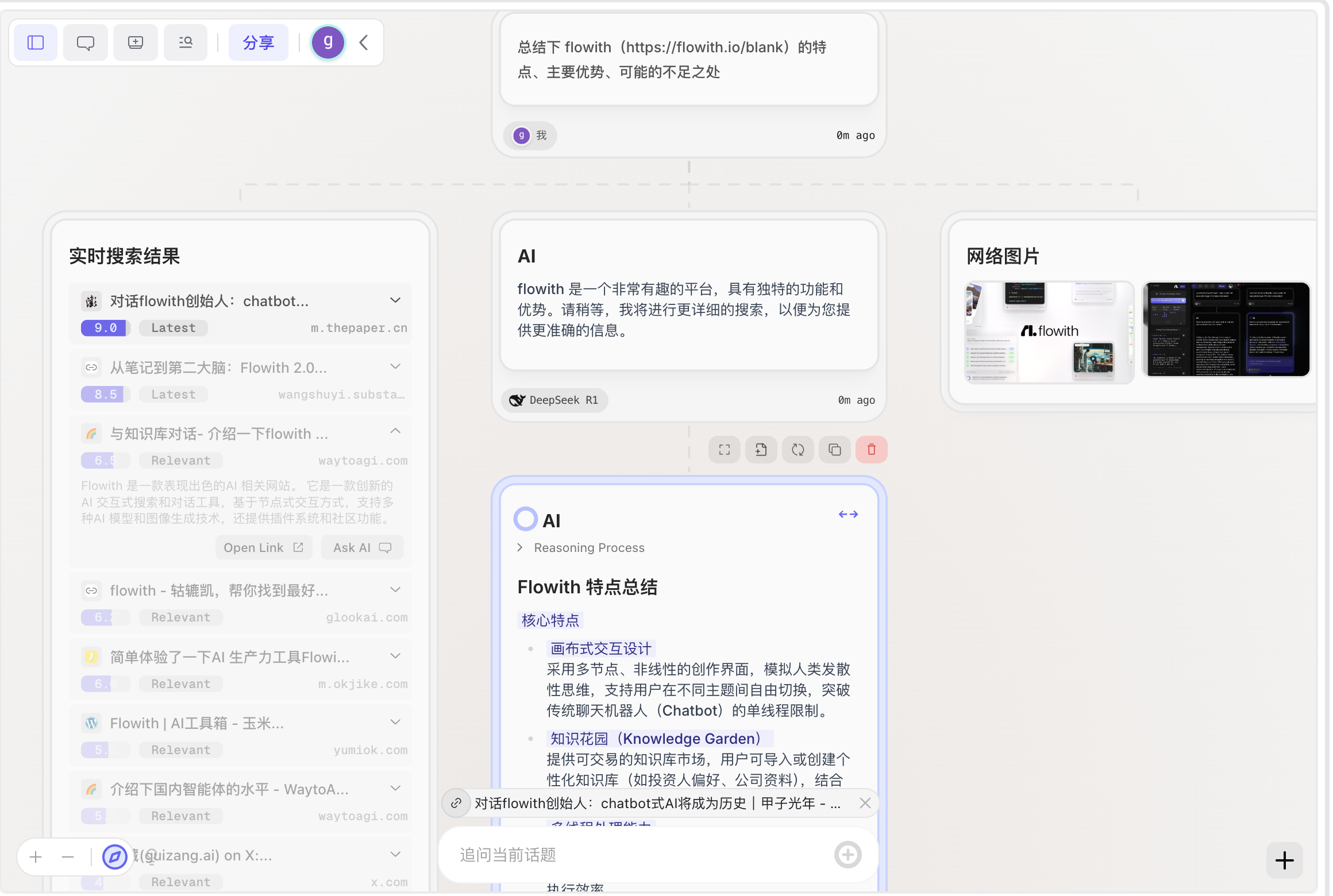
Task: Click the plus icon in input field
Action: [x=848, y=855]
